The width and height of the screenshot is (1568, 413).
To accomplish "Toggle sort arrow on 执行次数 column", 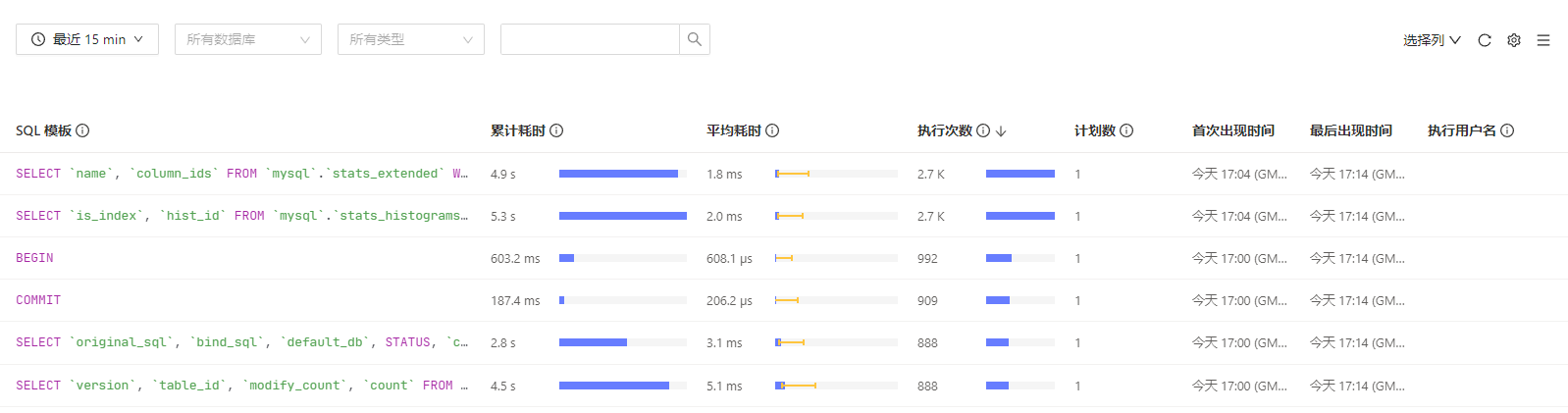I will (1001, 130).
